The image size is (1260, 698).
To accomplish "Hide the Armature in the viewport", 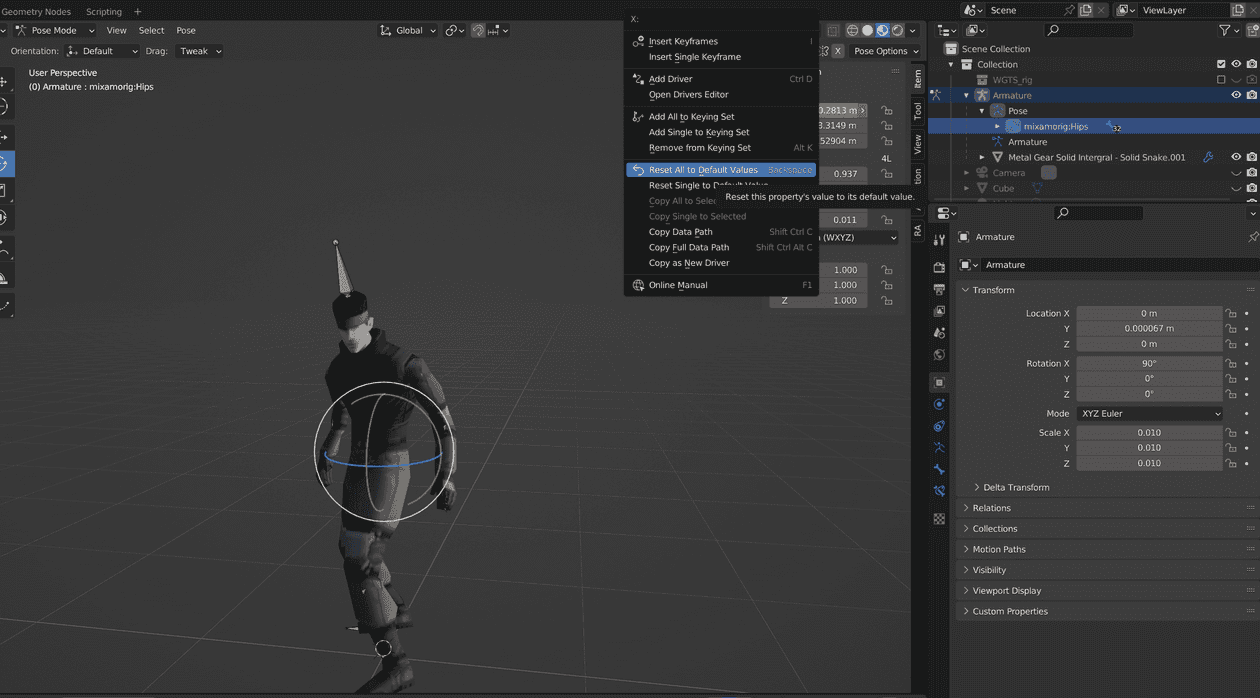I will tap(1235, 94).
